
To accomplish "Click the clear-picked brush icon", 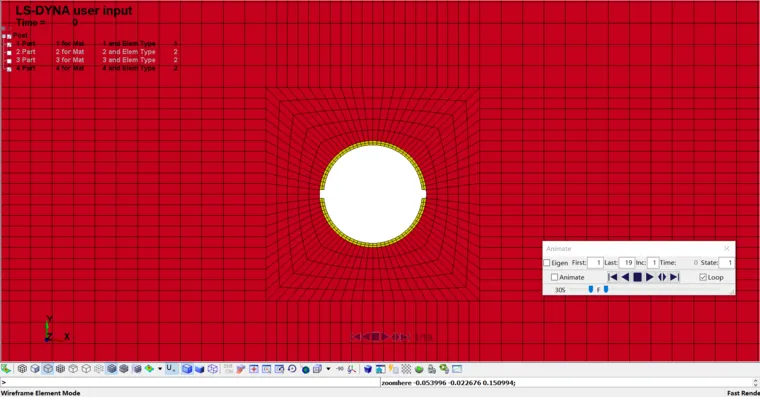I will [x=241, y=369].
